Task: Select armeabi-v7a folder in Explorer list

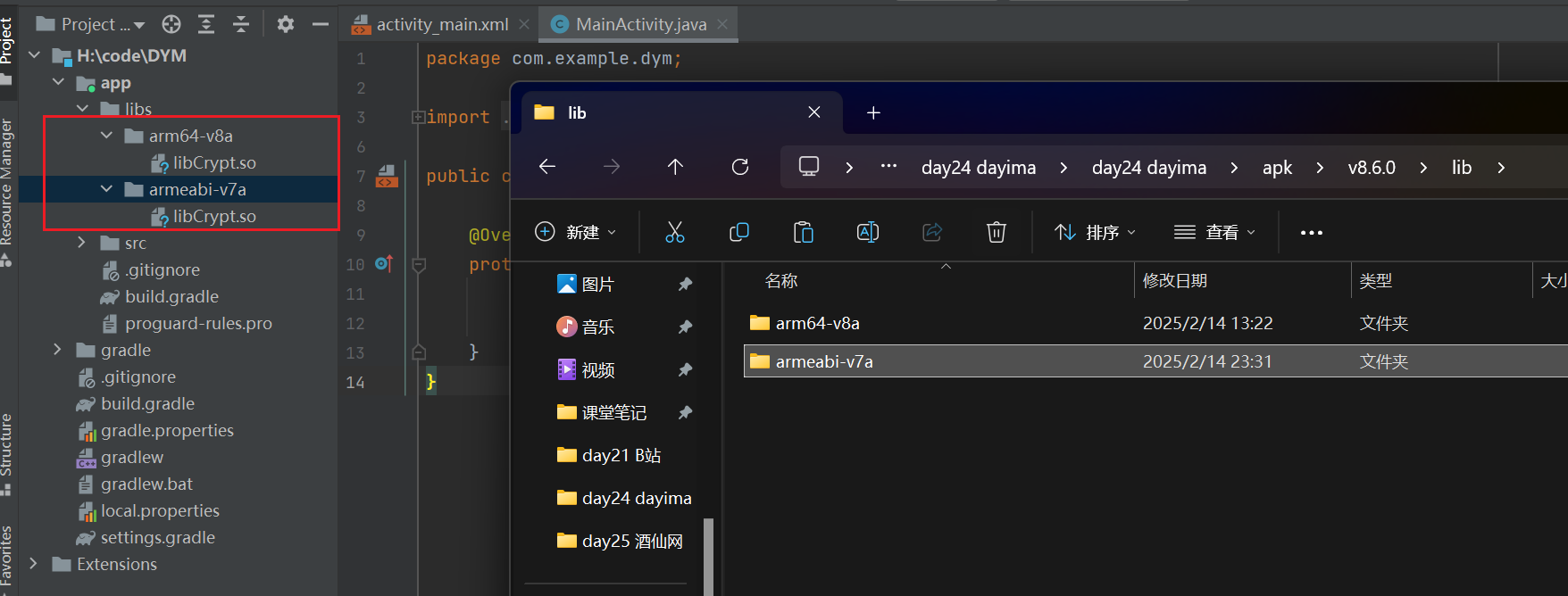Action: pyautogui.click(x=1155, y=361)
